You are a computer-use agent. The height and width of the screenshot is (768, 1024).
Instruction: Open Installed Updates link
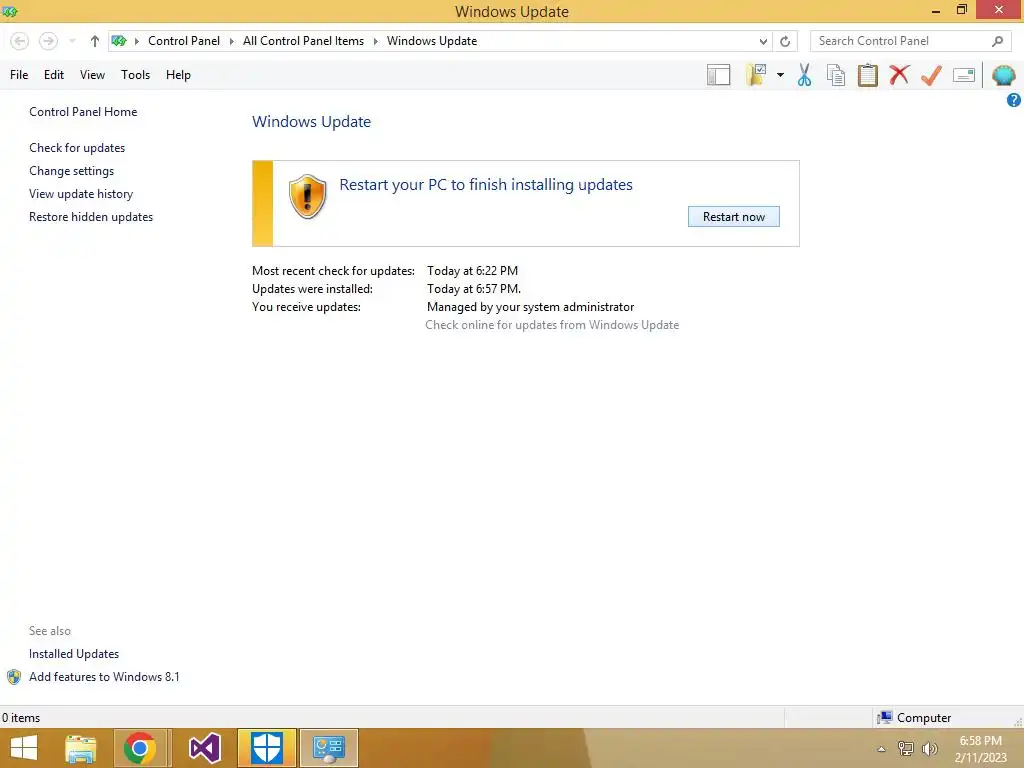coord(74,654)
